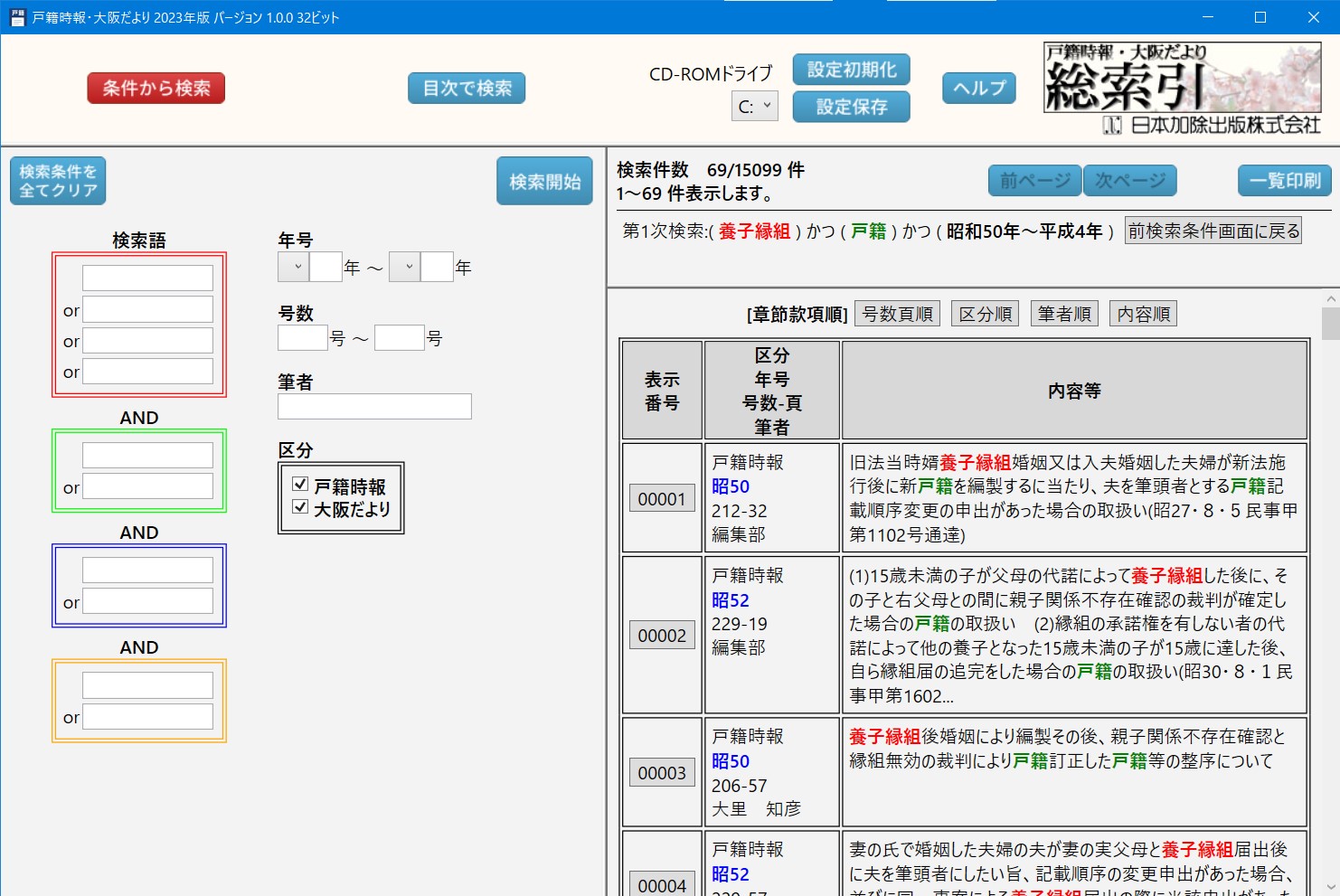Open the starting era 年号 dropdown
This screenshot has height=896, width=1340.
coord(294,267)
